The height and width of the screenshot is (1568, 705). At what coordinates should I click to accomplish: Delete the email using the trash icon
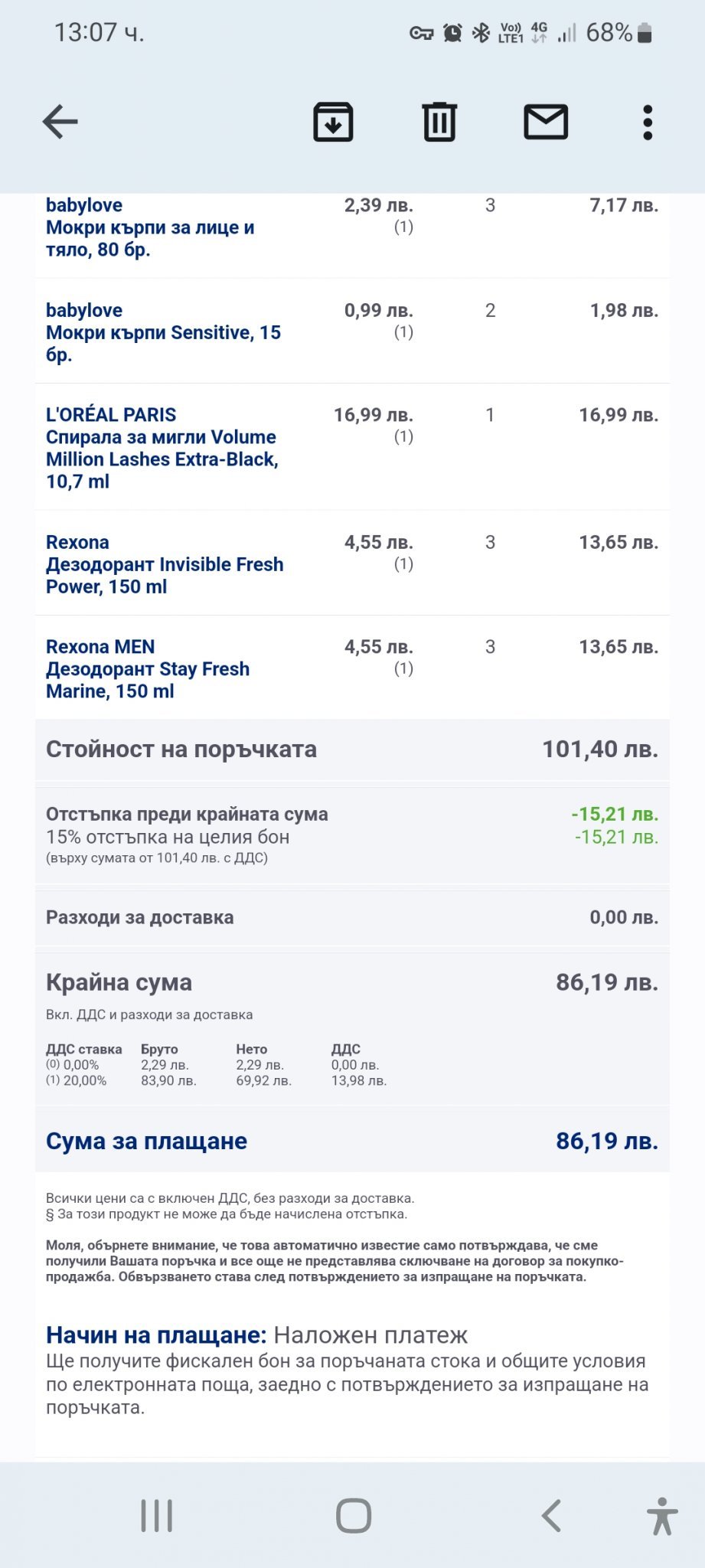tap(439, 122)
